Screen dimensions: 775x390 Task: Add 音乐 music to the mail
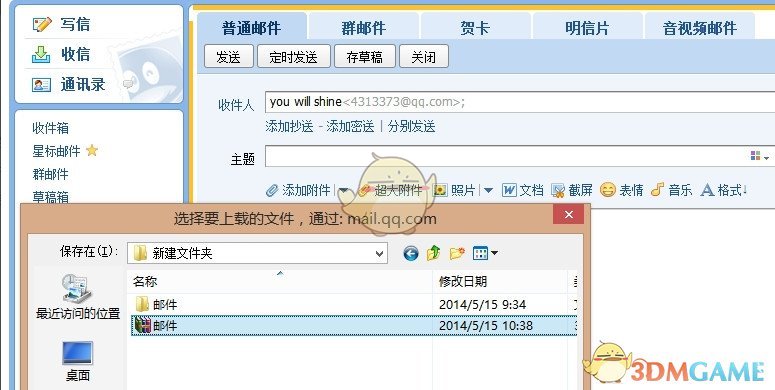pyautogui.click(x=671, y=190)
